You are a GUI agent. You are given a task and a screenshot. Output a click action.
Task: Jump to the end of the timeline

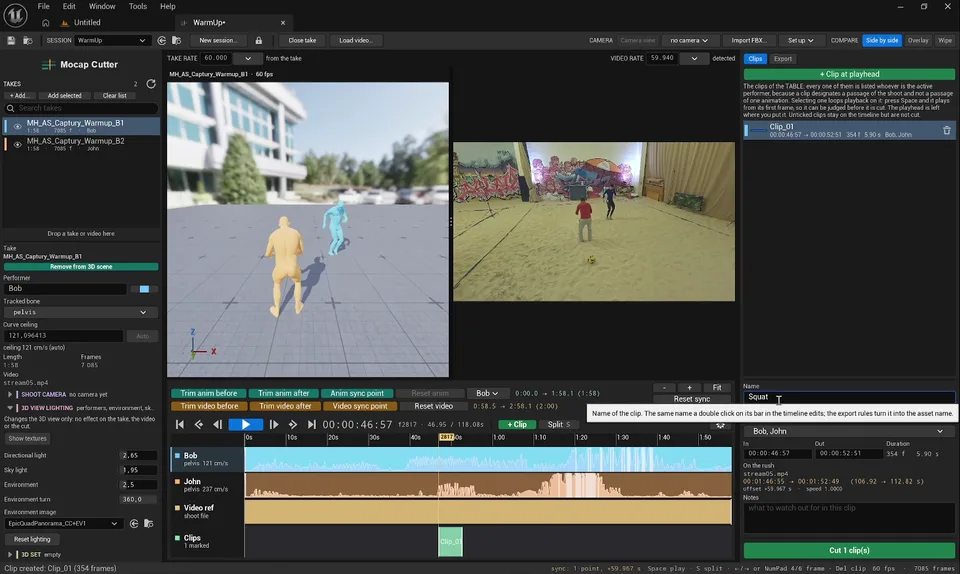point(312,424)
